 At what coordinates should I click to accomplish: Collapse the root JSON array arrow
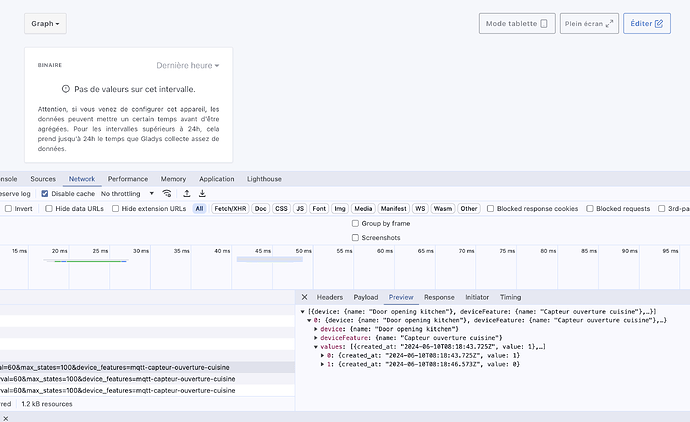tap(303, 312)
